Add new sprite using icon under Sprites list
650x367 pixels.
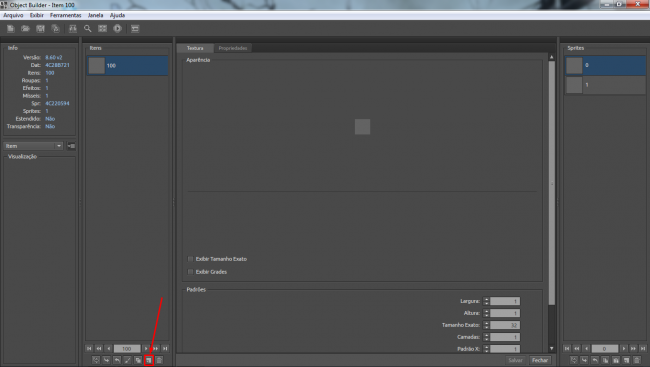click(x=626, y=360)
